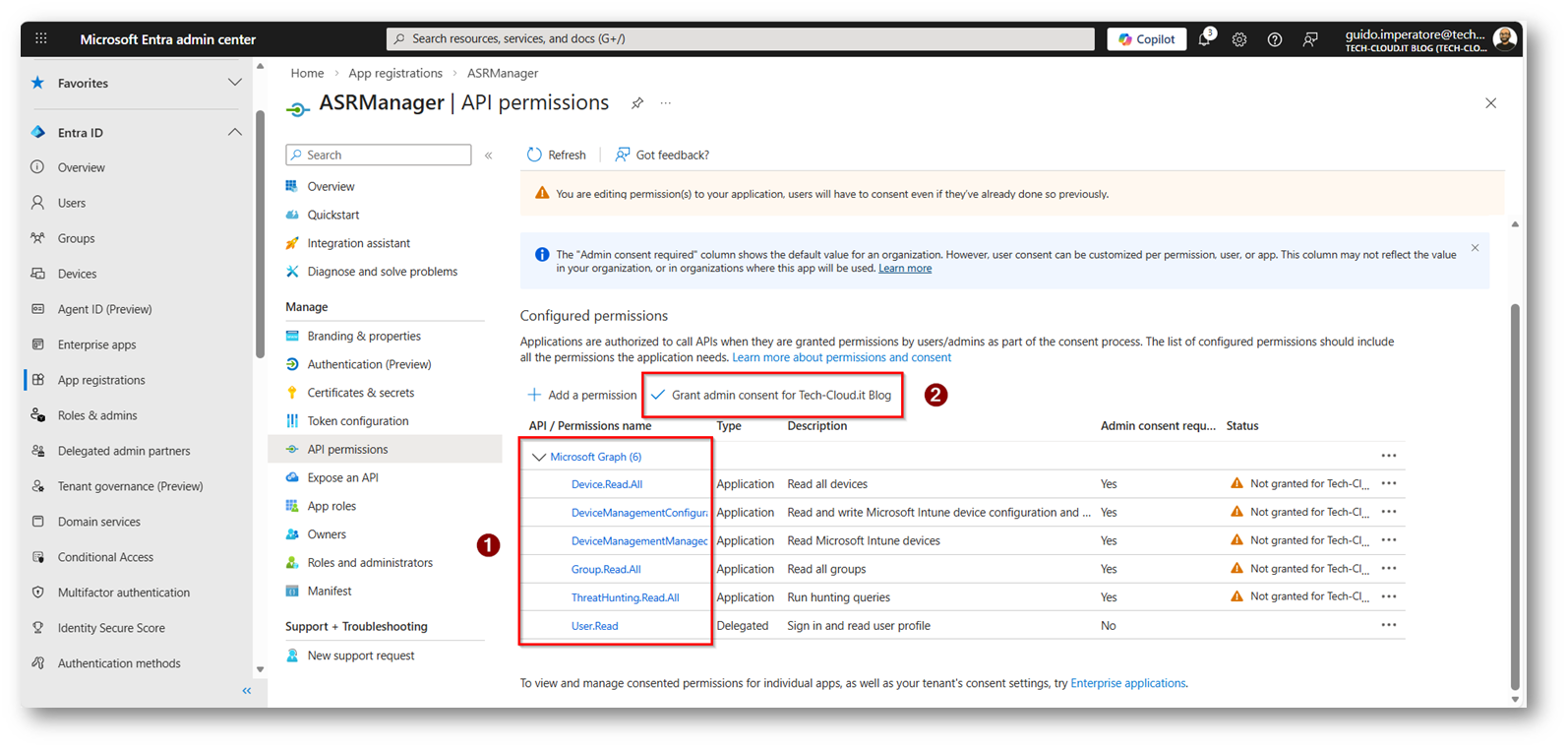Screen dimensions: 1568x749
Task: Click the Refresh icon
Action: (534, 155)
